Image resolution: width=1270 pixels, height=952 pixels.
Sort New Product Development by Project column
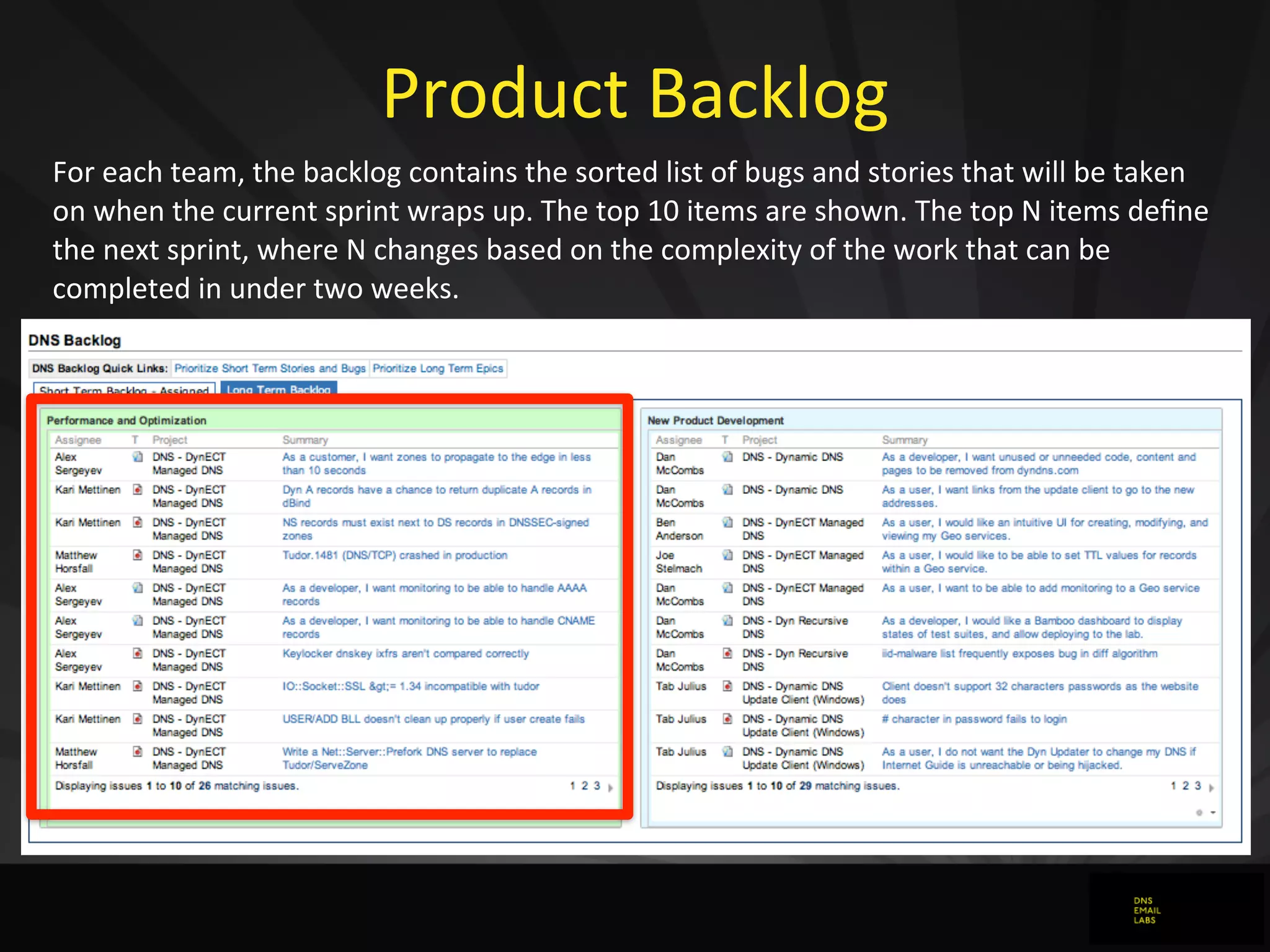tap(760, 440)
